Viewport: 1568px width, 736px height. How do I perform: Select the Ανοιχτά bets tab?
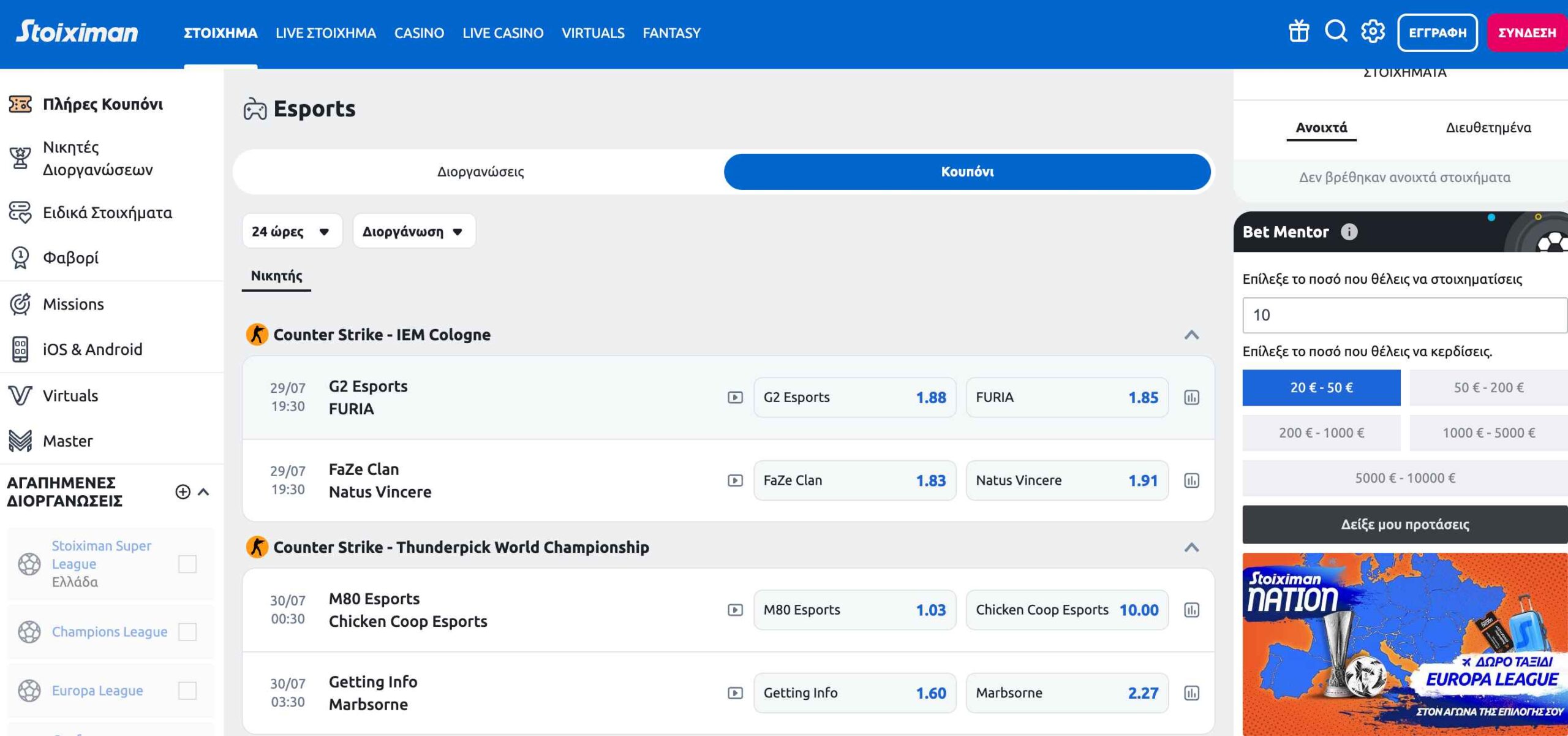(x=1321, y=127)
